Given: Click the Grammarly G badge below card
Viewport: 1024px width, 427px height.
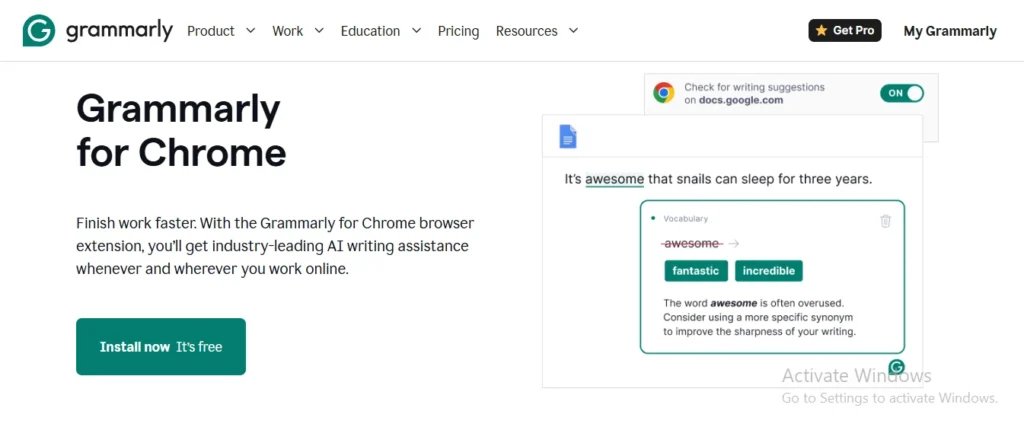Looking at the screenshot, I should [x=897, y=366].
